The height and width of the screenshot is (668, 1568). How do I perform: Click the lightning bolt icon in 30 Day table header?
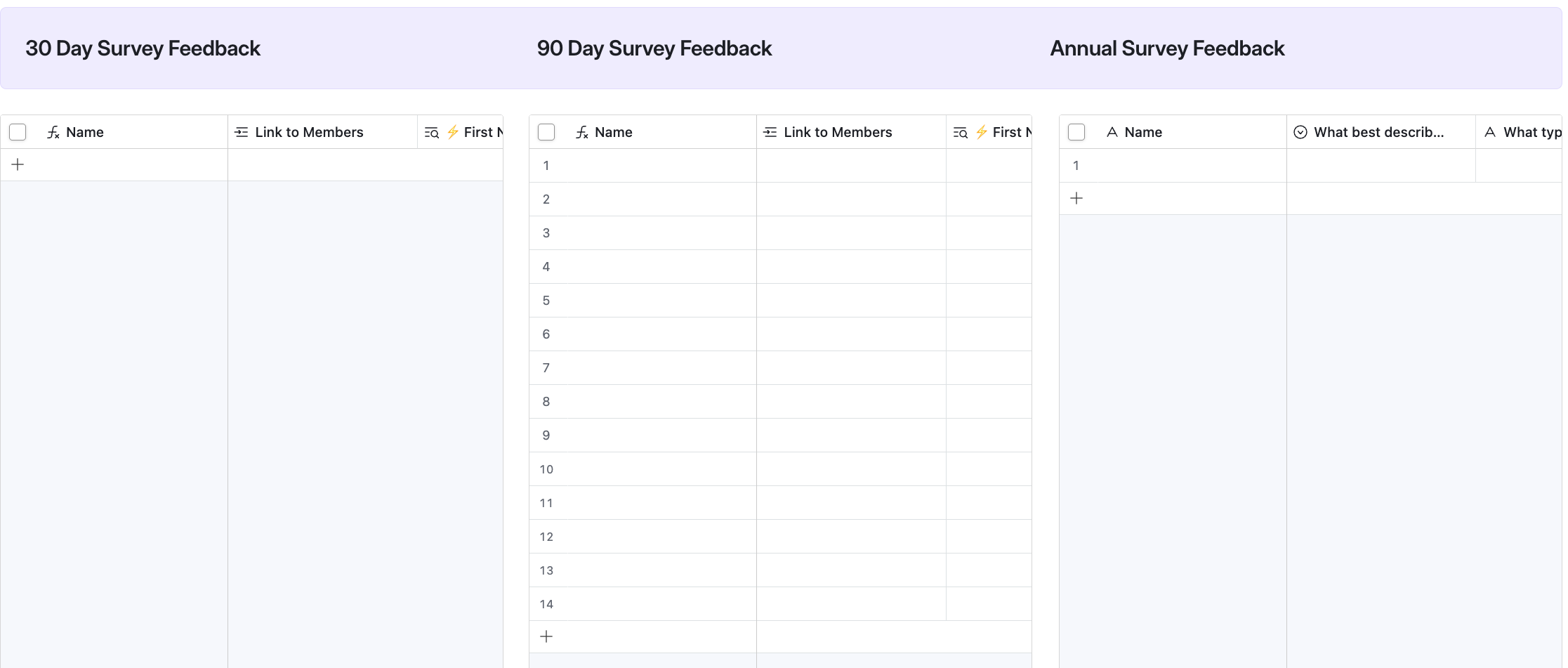[x=453, y=132]
